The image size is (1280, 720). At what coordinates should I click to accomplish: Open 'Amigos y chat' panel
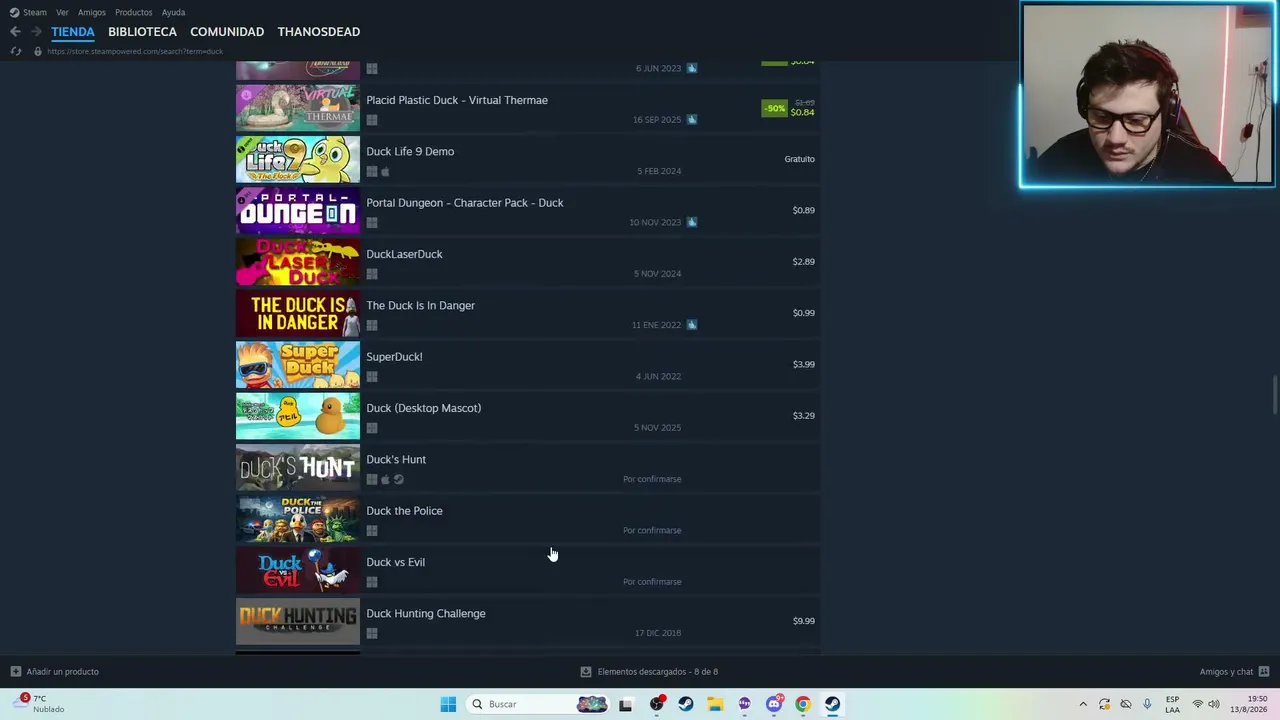(1234, 672)
